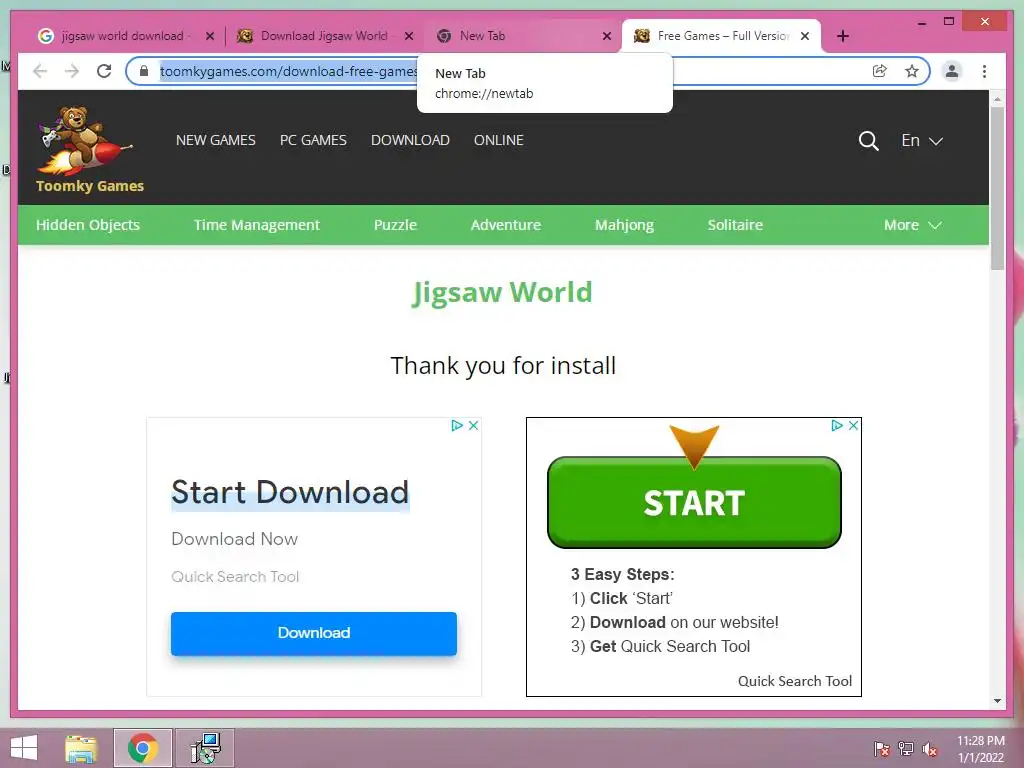
Task: Close the New Tab tab
Action: (607, 36)
